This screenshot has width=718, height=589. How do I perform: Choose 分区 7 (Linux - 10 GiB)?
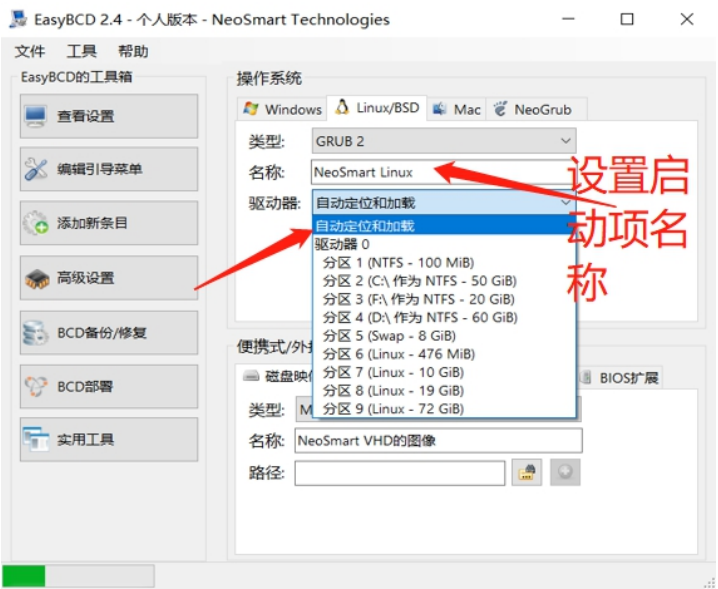pyautogui.click(x=444, y=372)
